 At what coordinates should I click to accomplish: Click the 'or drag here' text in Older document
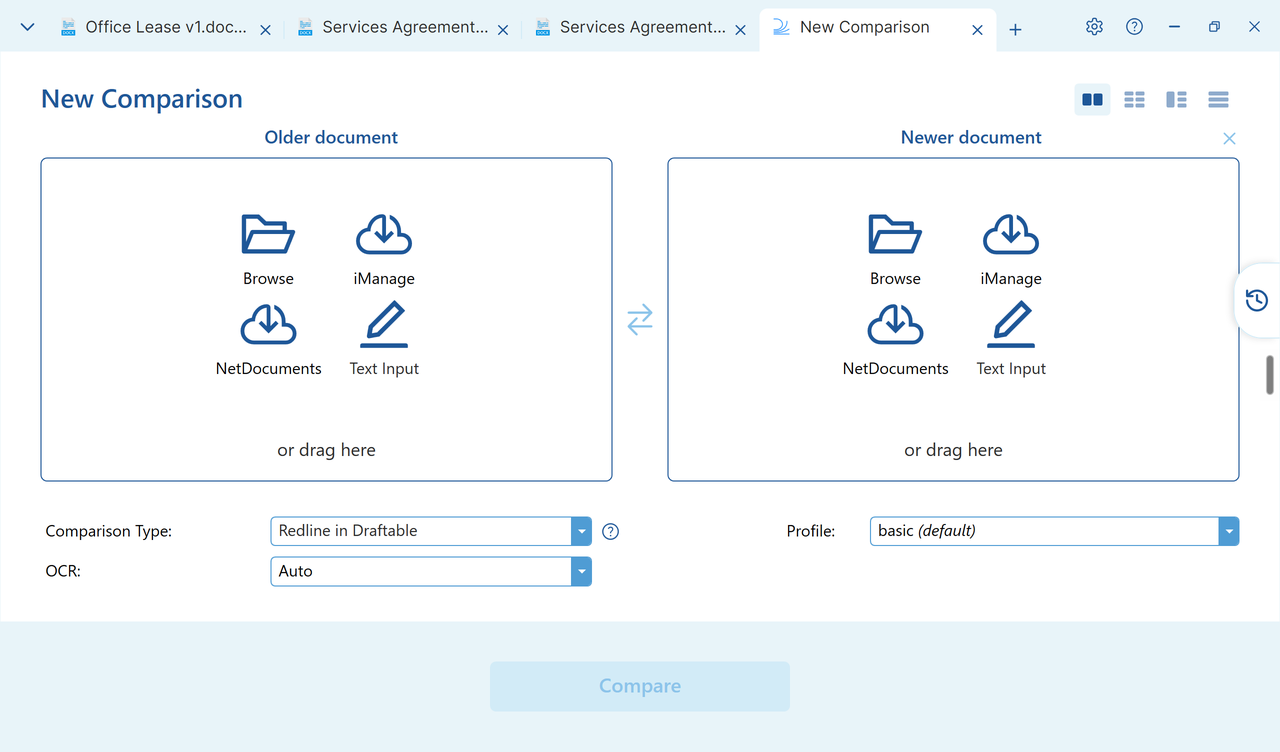point(326,450)
